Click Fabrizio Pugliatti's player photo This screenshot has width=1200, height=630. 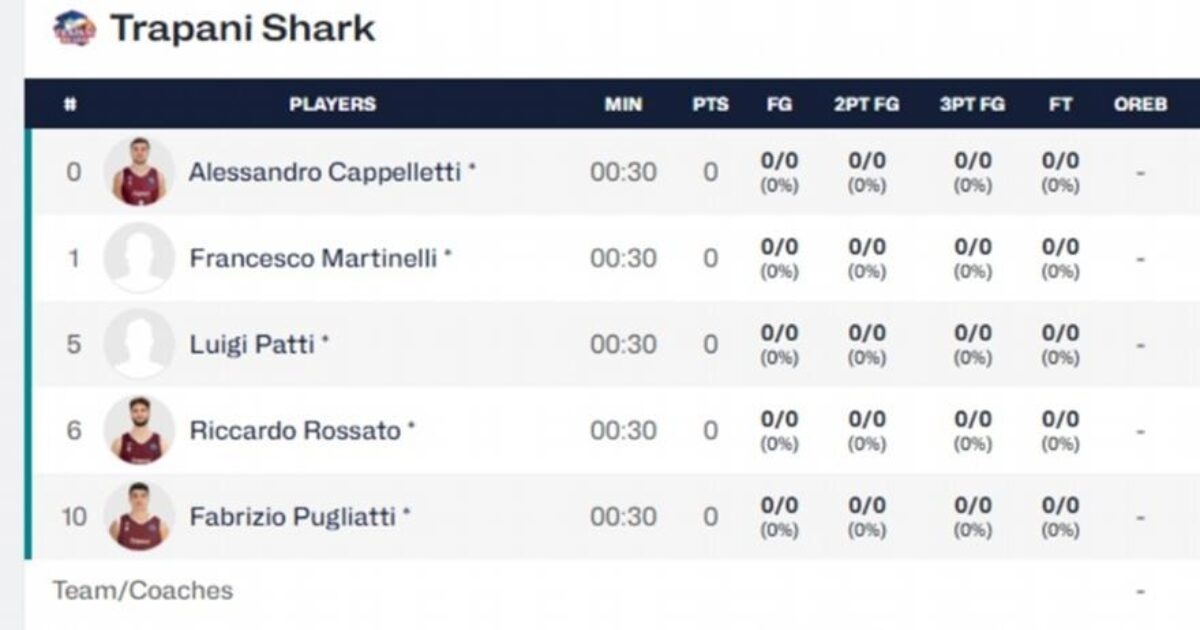coord(139,516)
